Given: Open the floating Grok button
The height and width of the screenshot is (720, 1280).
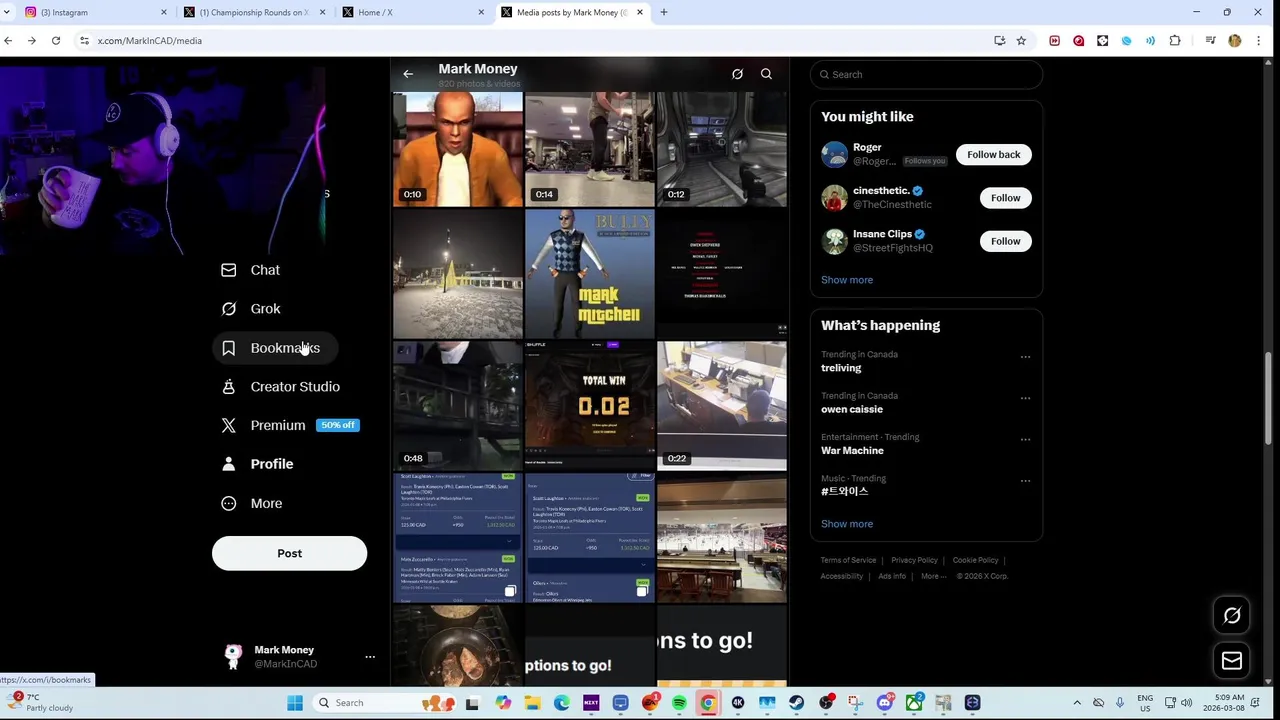Looking at the screenshot, I should pyautogui.click(x=1232, y=616).
